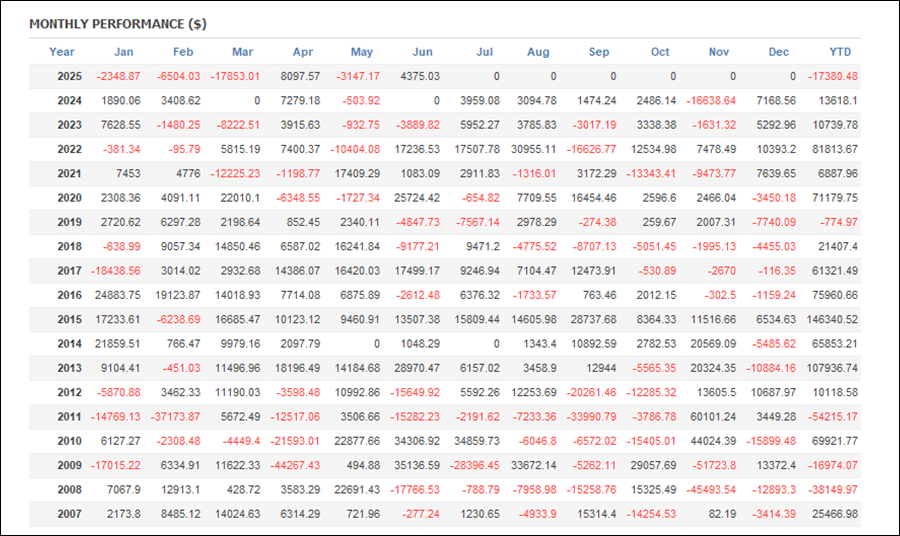Select the 2015 year row label

(69, 320)
